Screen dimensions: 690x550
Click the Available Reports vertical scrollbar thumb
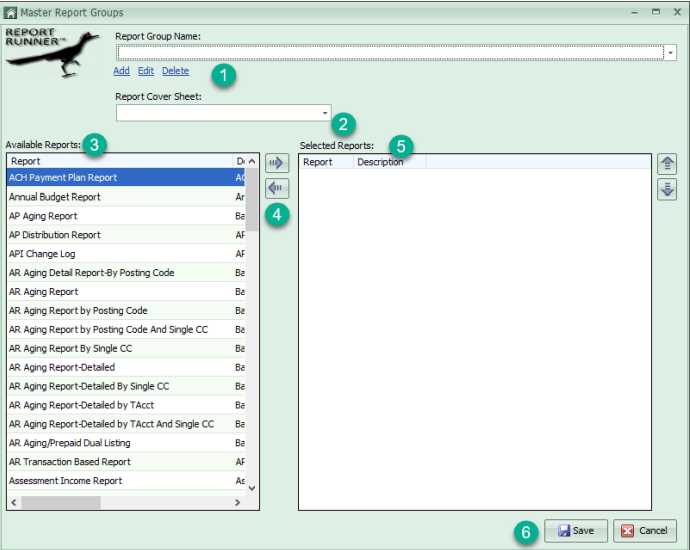[x=252, y=200]
